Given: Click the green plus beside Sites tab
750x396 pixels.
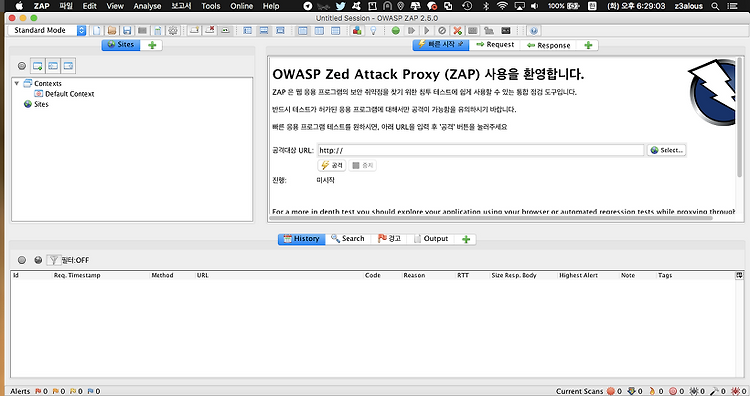Looking at the screenshot, I should [x=152, y=45].
